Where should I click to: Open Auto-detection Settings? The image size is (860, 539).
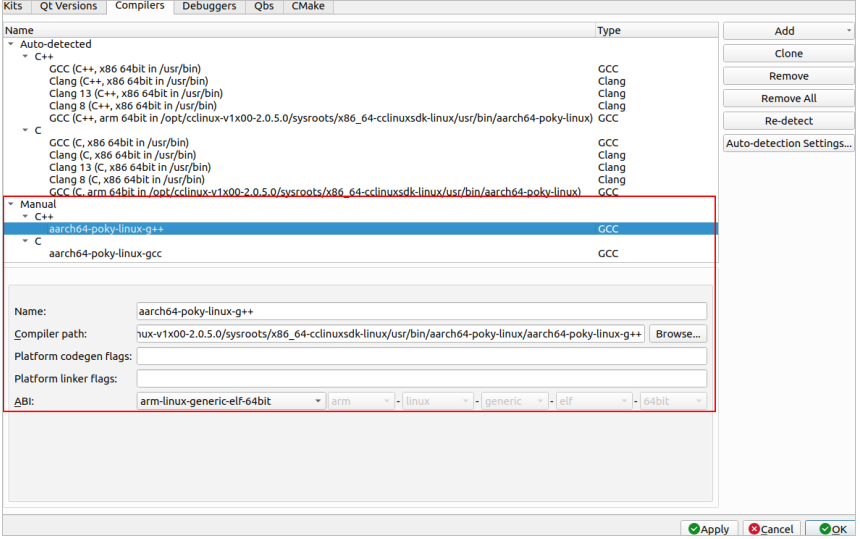[x=788, y=144]
